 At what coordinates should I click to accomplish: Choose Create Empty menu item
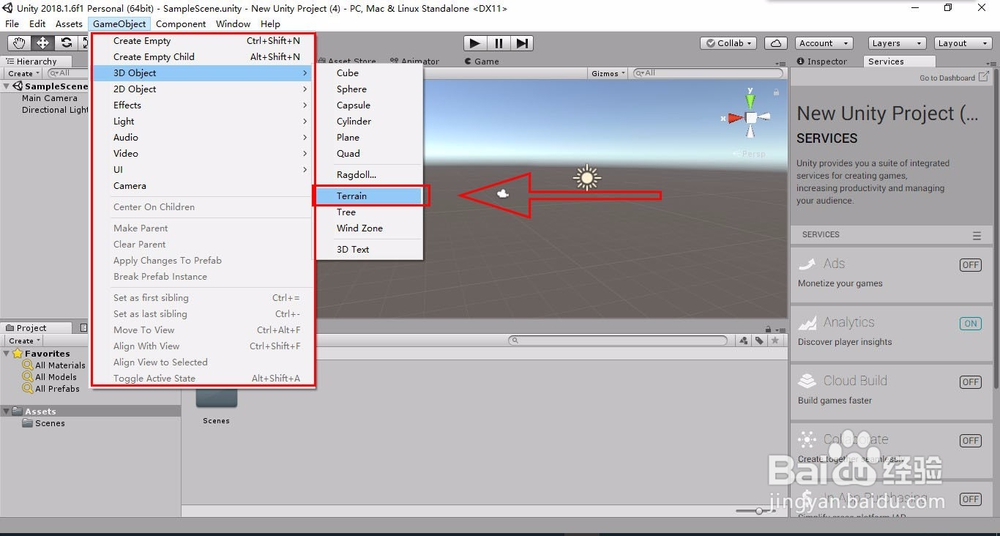pos(203,41)
